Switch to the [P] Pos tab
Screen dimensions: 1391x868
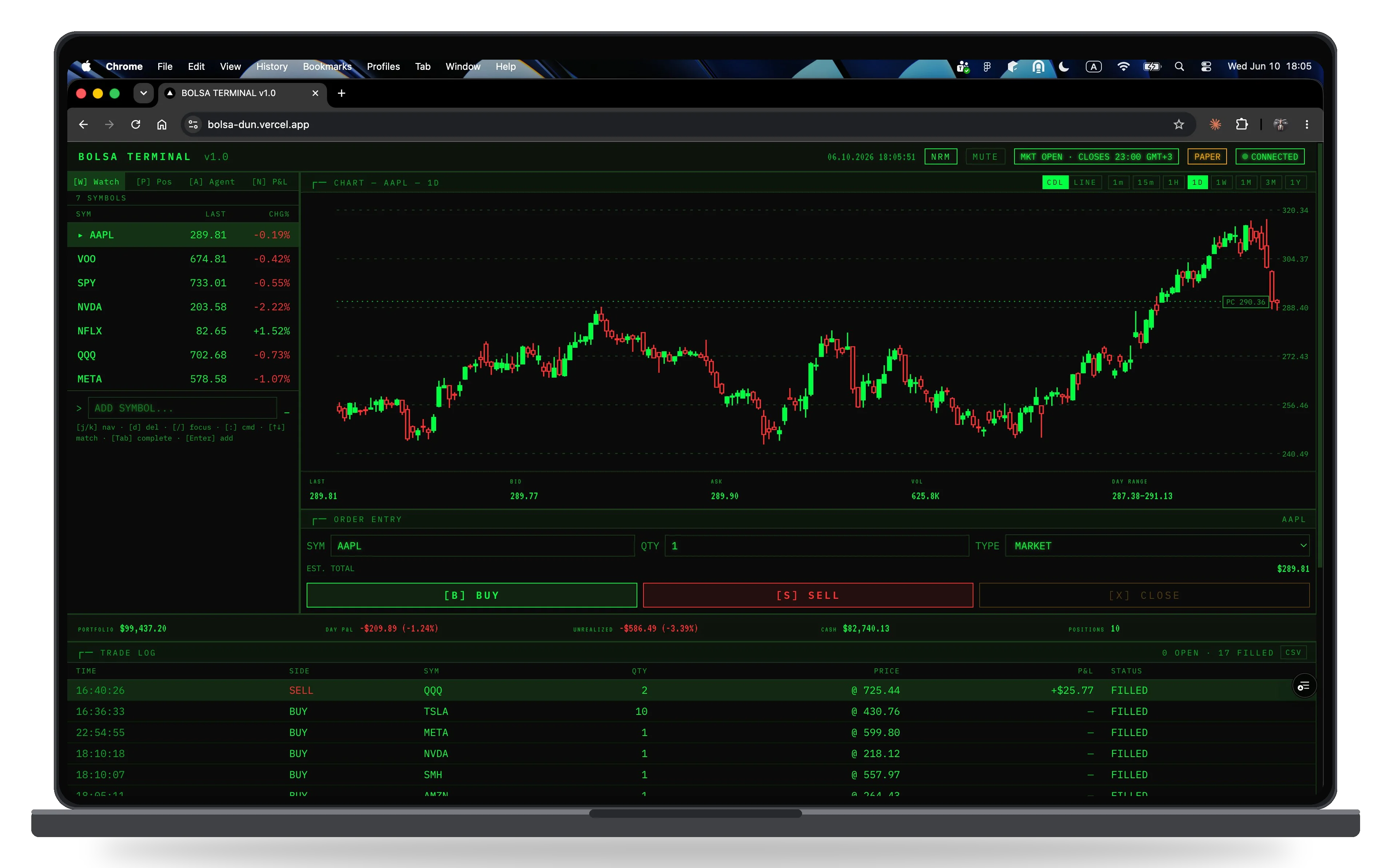point(154,182)
